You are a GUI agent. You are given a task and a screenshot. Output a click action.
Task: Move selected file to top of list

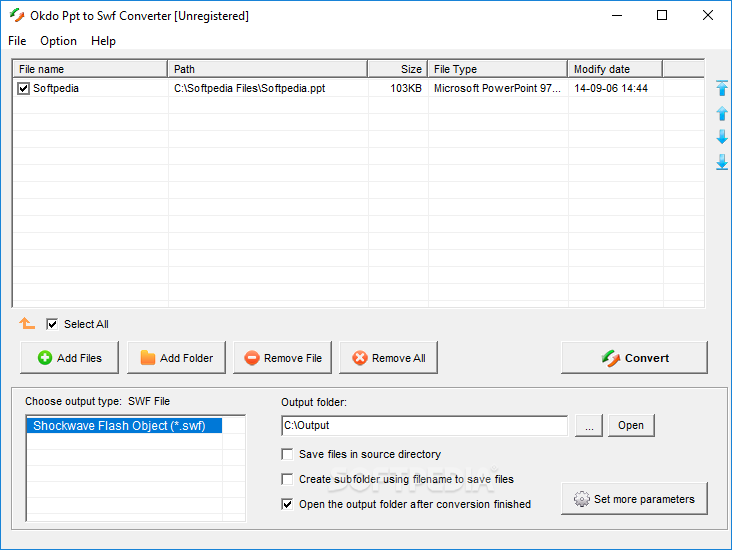[722, 88]
